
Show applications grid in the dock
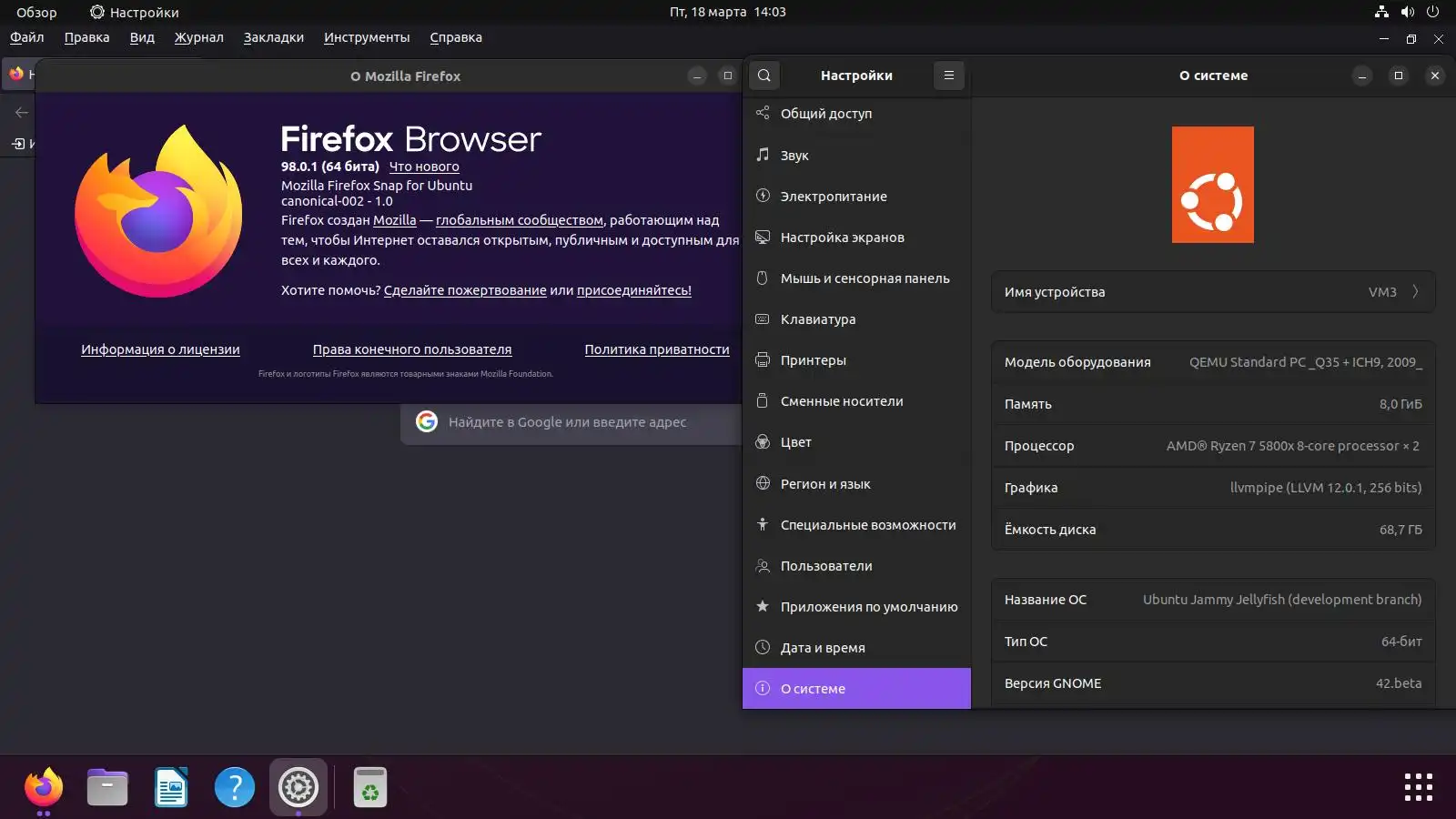(x=1419, y=787)
